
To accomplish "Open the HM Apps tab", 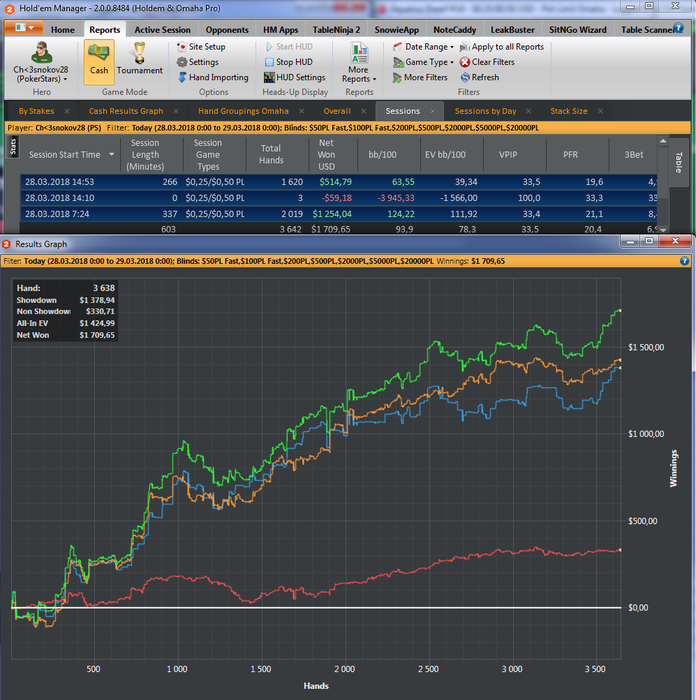I will (280, 30).
